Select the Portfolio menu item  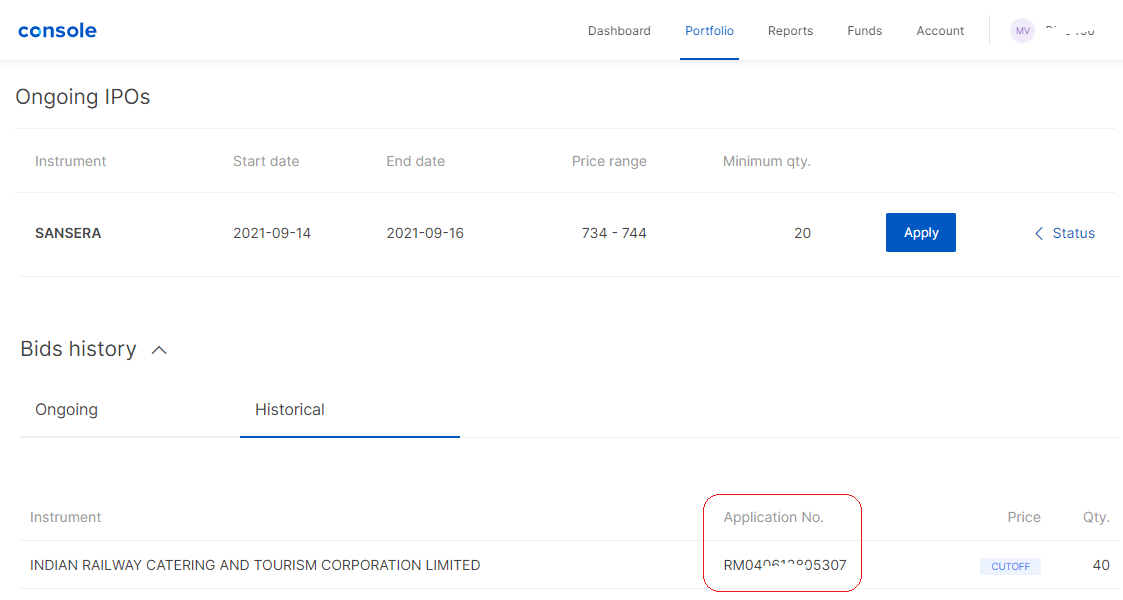[x=709, y=31]
